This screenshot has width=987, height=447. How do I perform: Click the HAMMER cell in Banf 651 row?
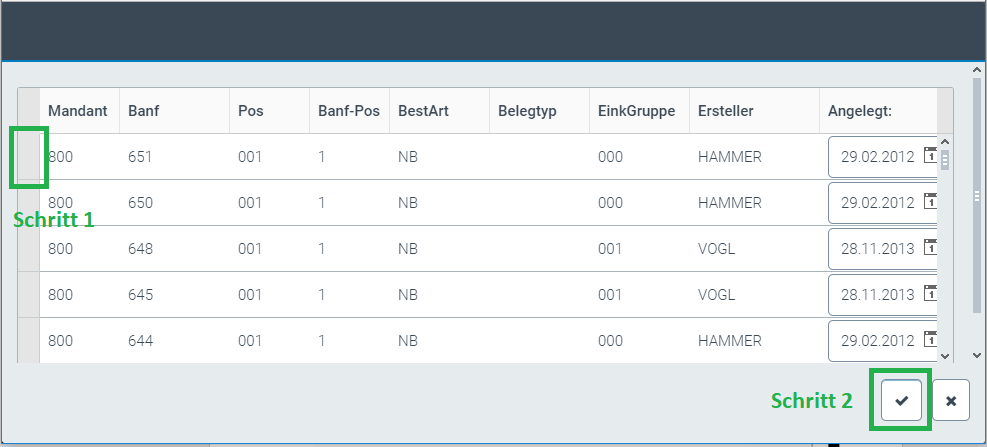click(730, 157)
